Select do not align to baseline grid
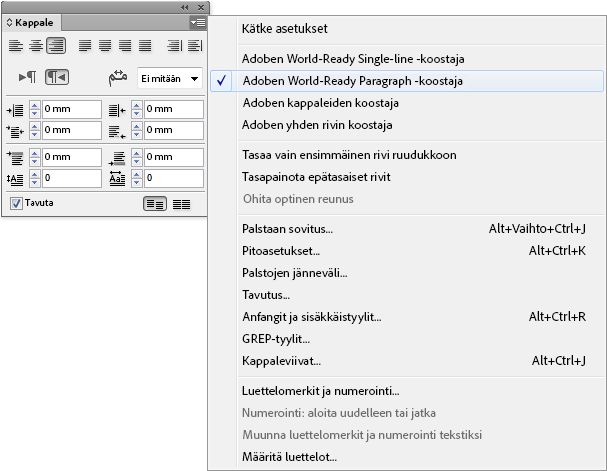607x471 pixels. [x=155, y=204]
